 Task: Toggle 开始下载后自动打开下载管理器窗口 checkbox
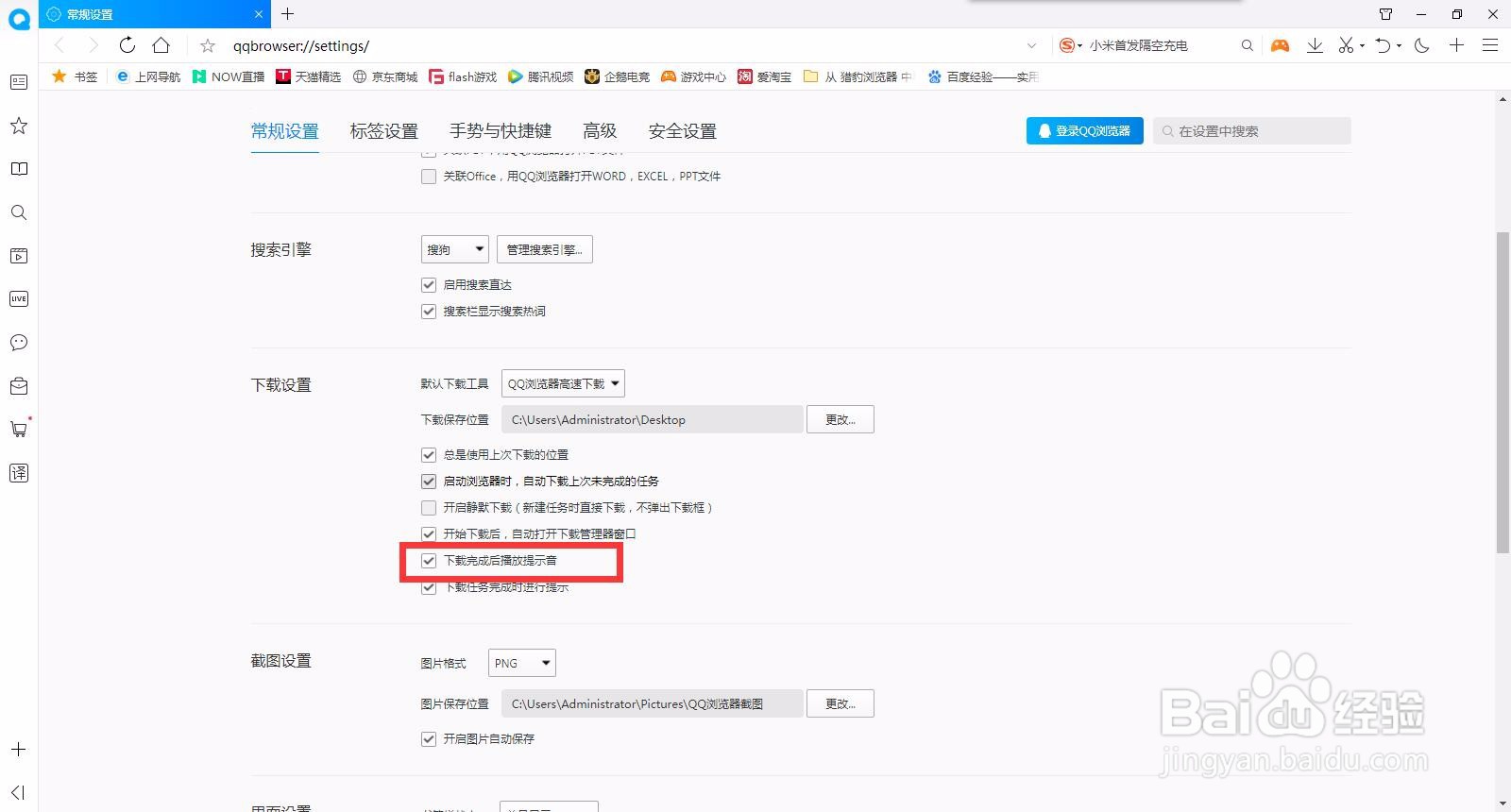coord(429,534)
